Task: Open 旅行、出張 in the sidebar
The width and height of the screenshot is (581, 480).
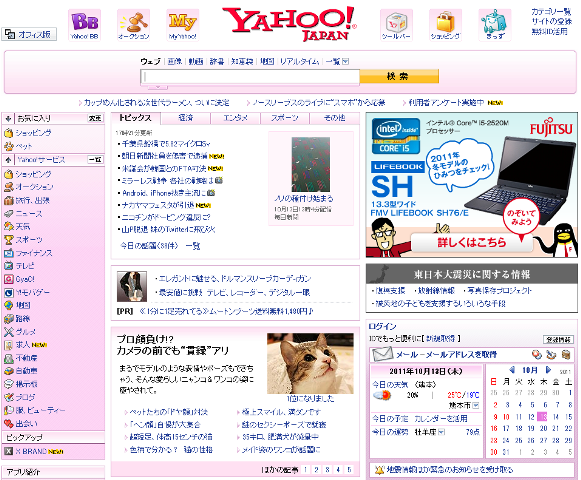Action: click(33, 201)
